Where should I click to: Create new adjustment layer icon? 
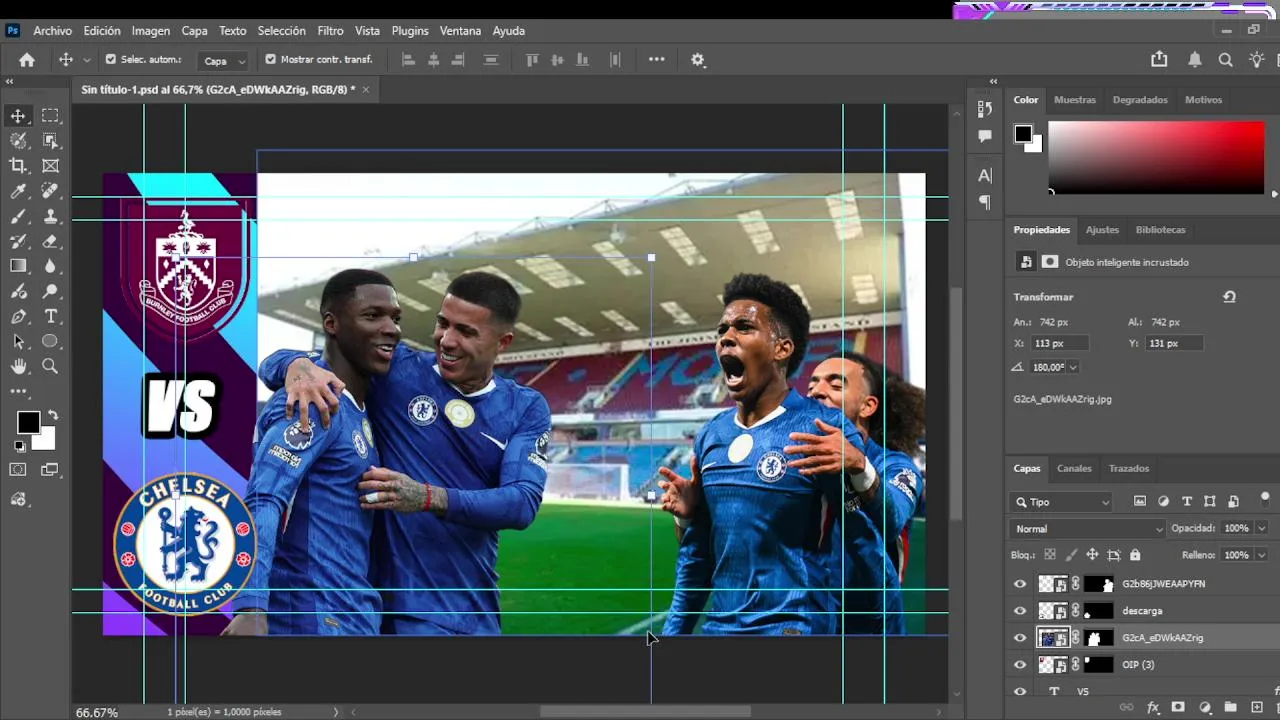[x=1205, y=707]
